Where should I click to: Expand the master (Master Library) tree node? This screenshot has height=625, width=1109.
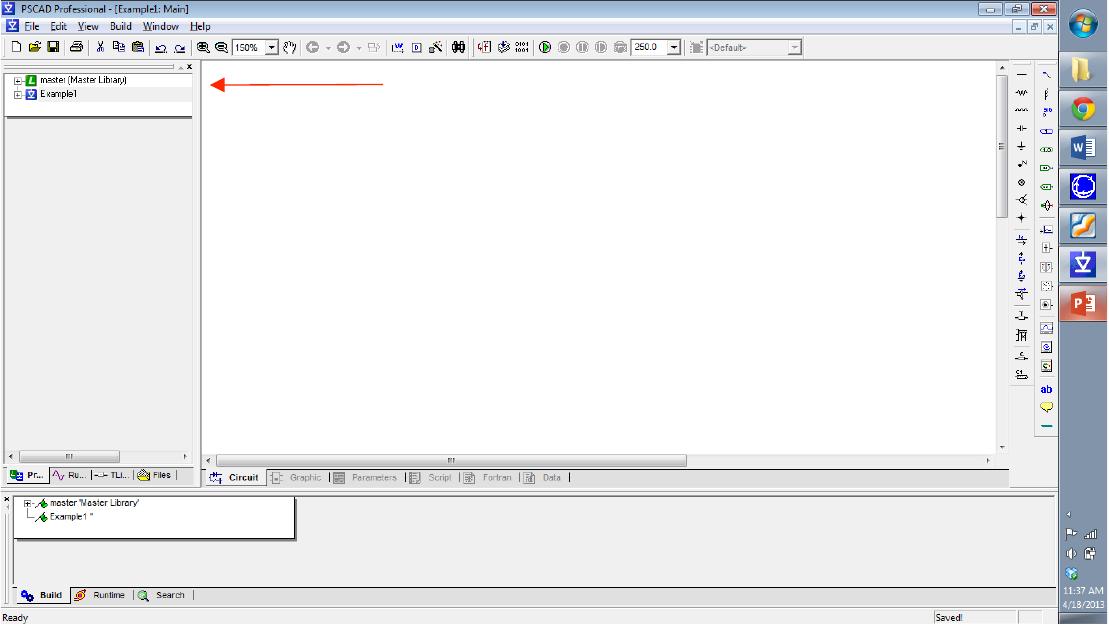point(18,80)
